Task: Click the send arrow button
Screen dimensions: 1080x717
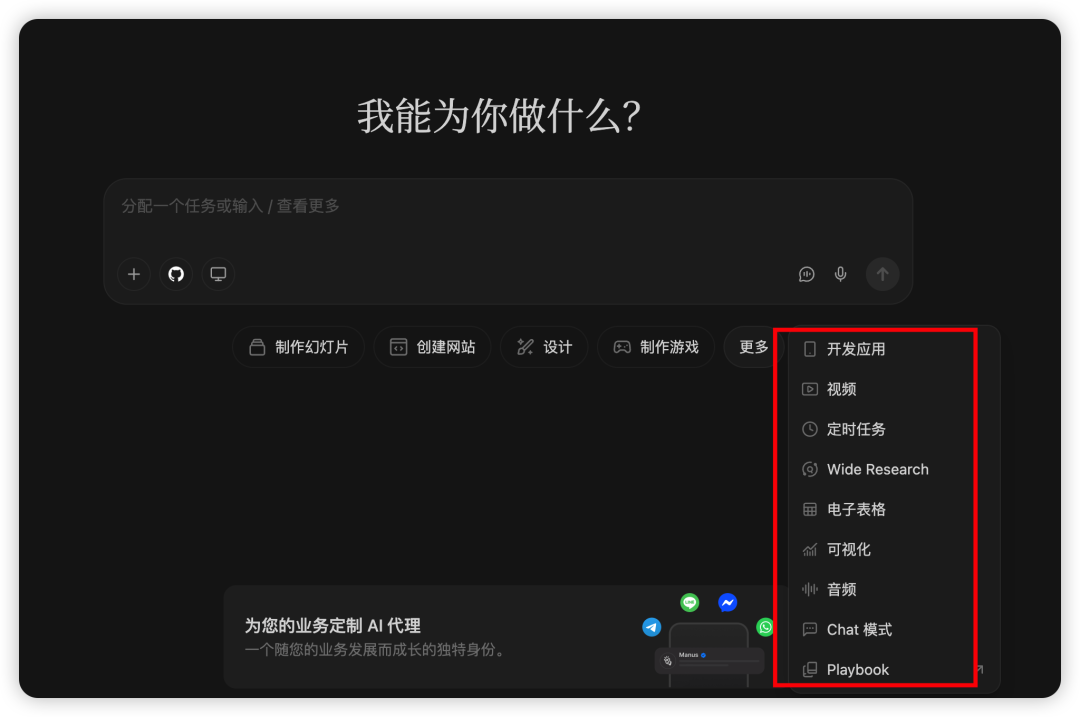Action: [882, 274]
